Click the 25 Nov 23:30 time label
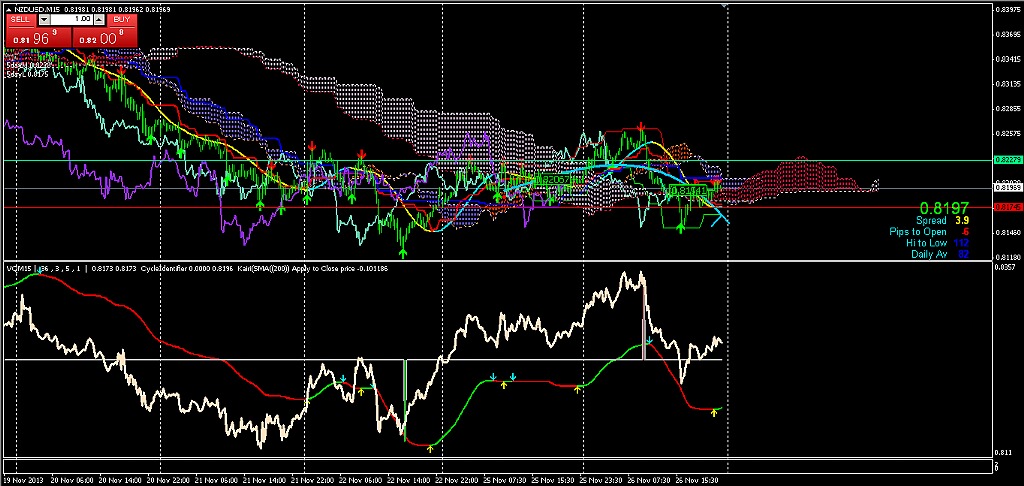This screenshot has height=486, width=1024. click(601, 479)
